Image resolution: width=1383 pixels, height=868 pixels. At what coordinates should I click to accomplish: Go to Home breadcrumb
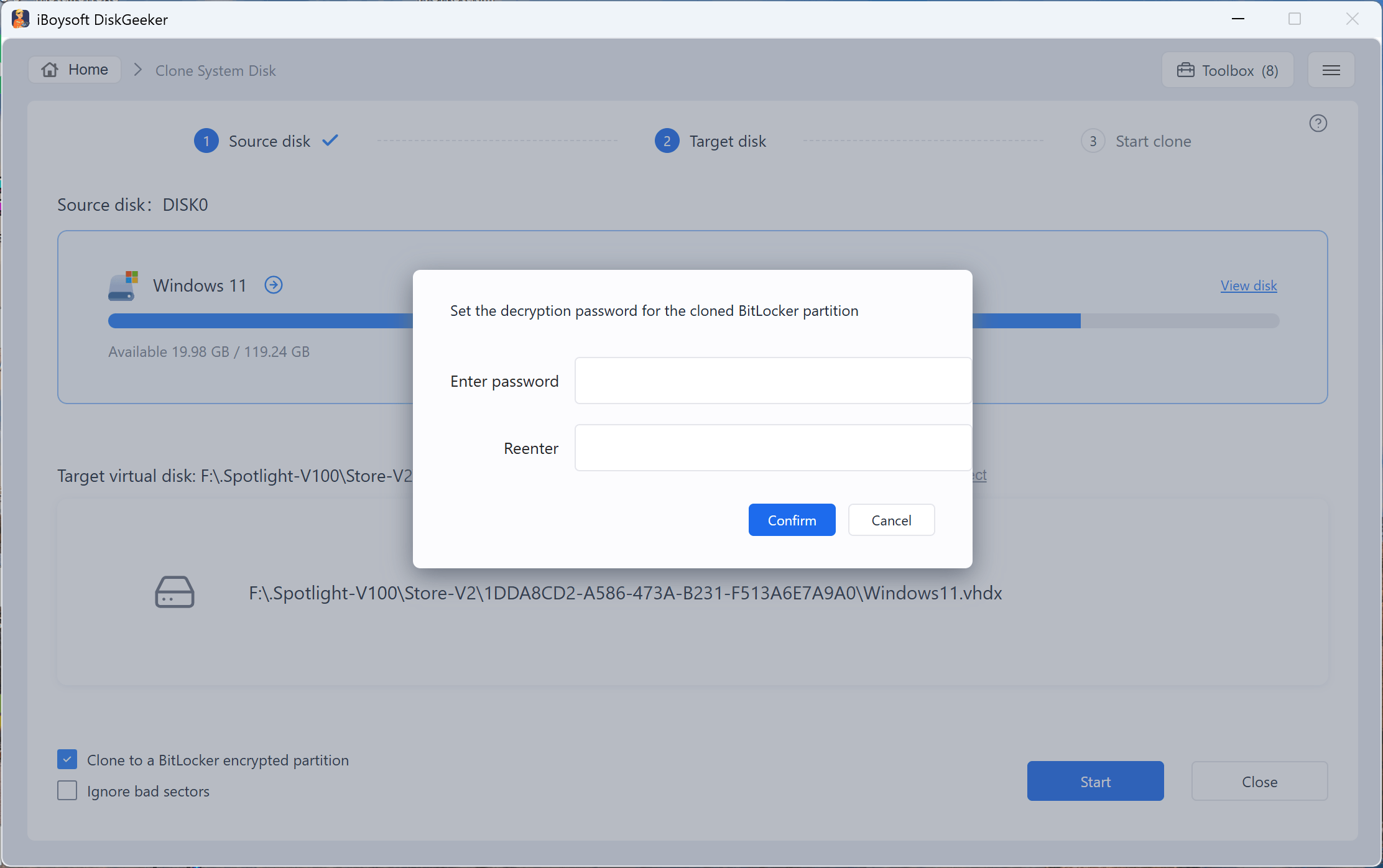[x=75, y=70]
